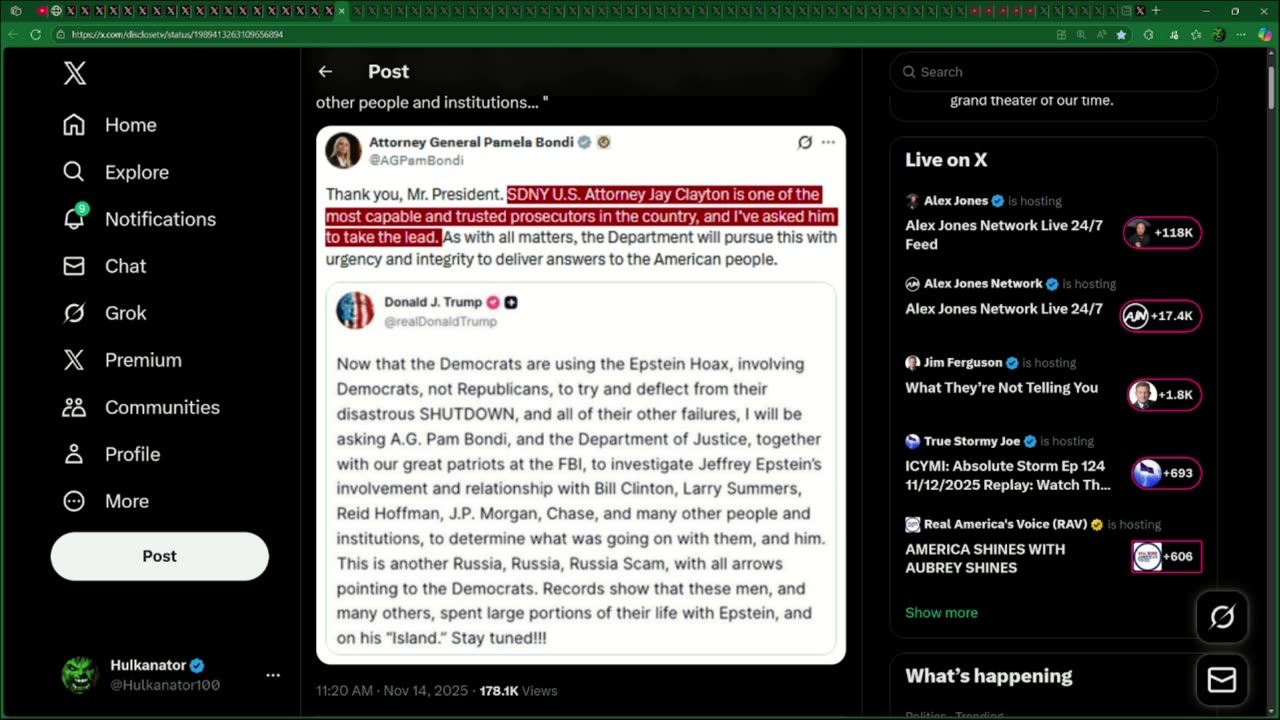This screenshot has width=1280, height=720.
Task: Open the floating Messages envelope button
Action: pyautogui.click(x=1222, y=680)
